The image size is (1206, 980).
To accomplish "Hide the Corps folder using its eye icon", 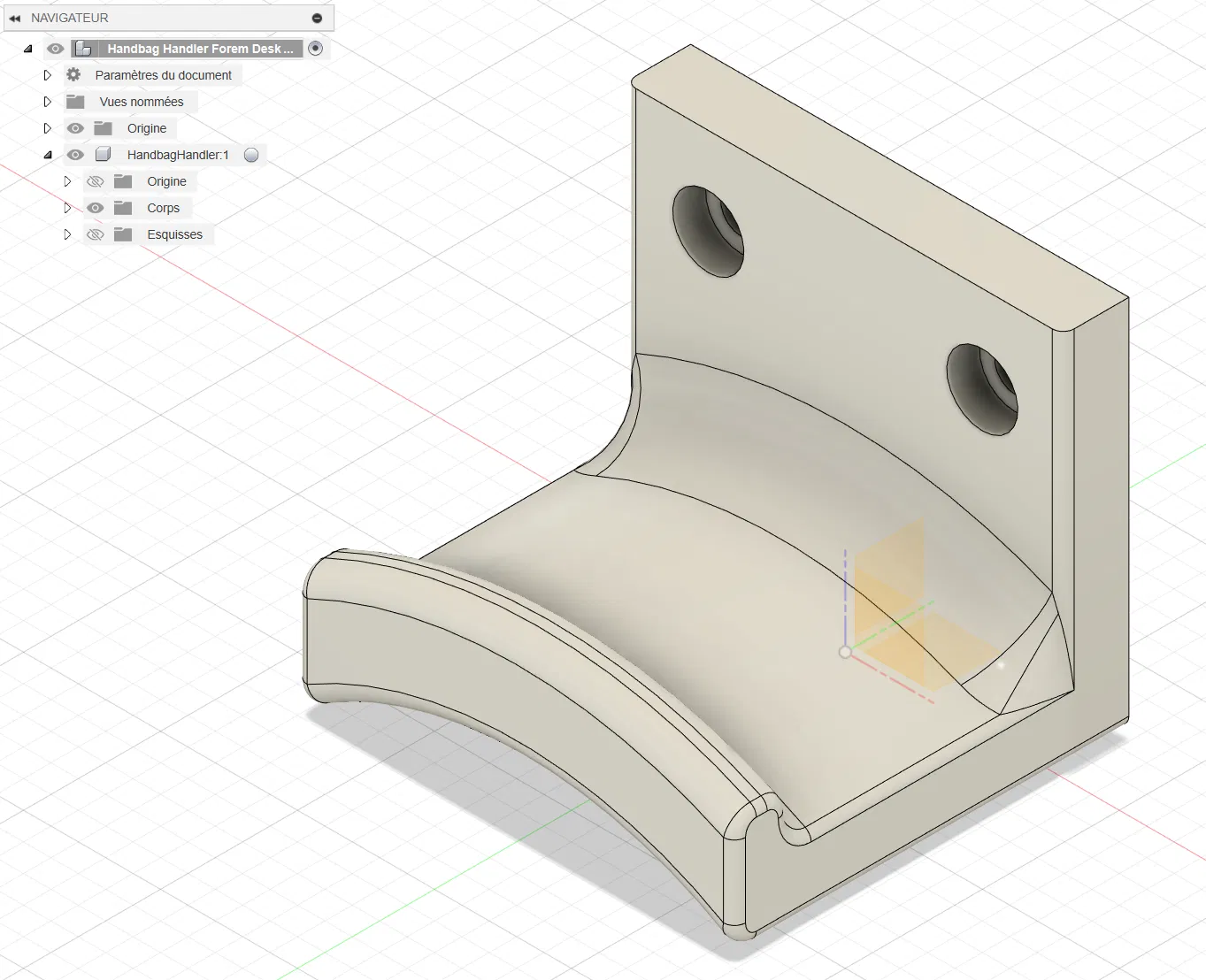I will [96, 208].
